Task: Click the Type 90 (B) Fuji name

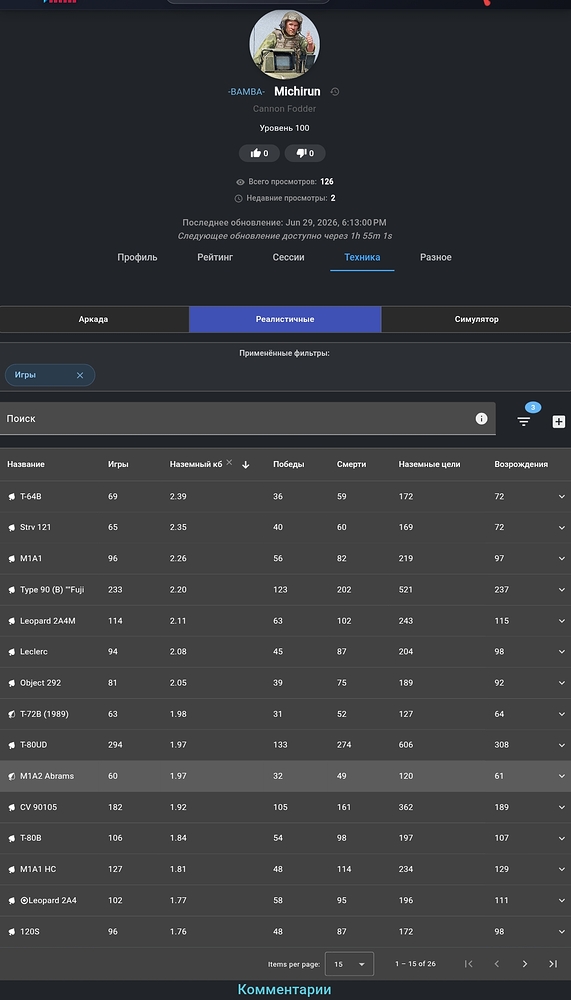Action: (52, 590)
